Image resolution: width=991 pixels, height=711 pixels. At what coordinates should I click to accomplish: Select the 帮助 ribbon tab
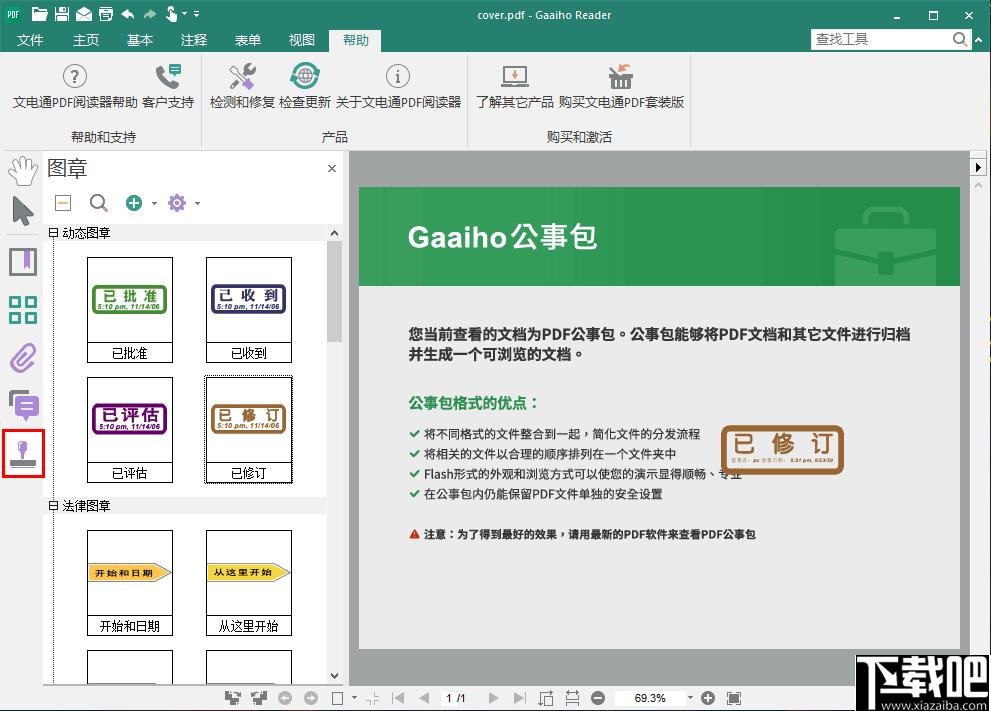(355, 40)
